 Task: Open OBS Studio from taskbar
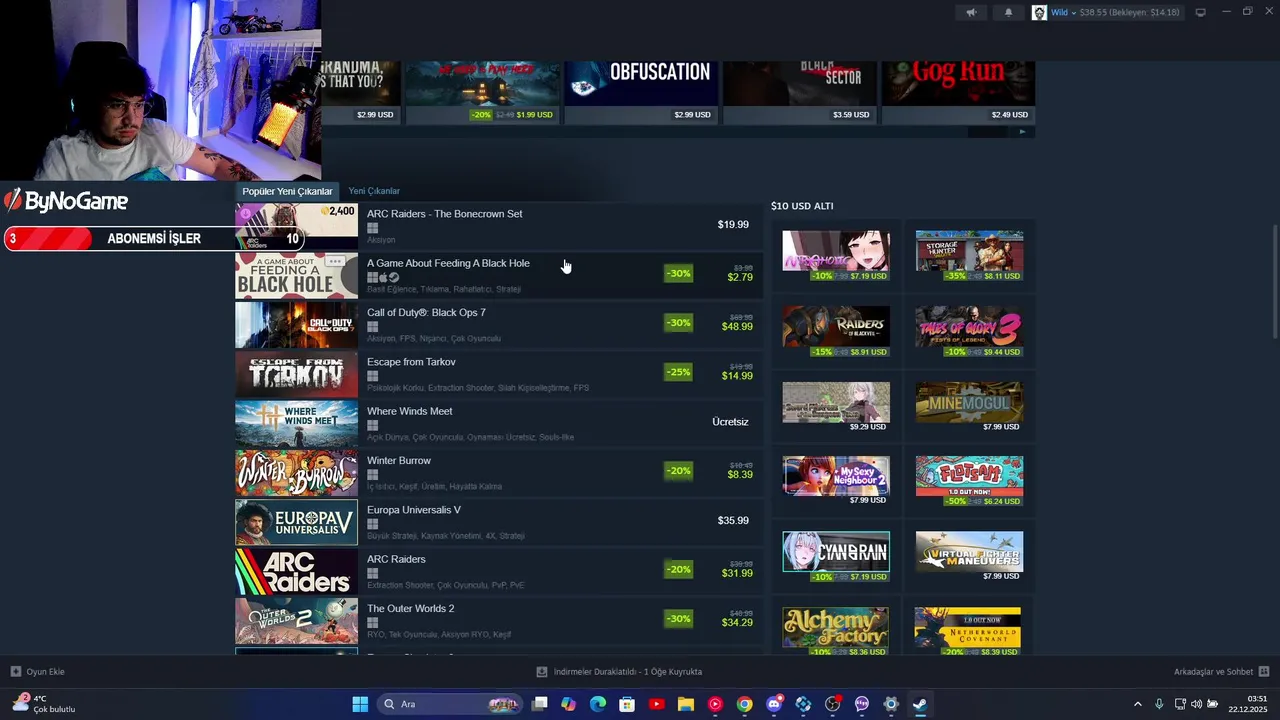point(832,704)
